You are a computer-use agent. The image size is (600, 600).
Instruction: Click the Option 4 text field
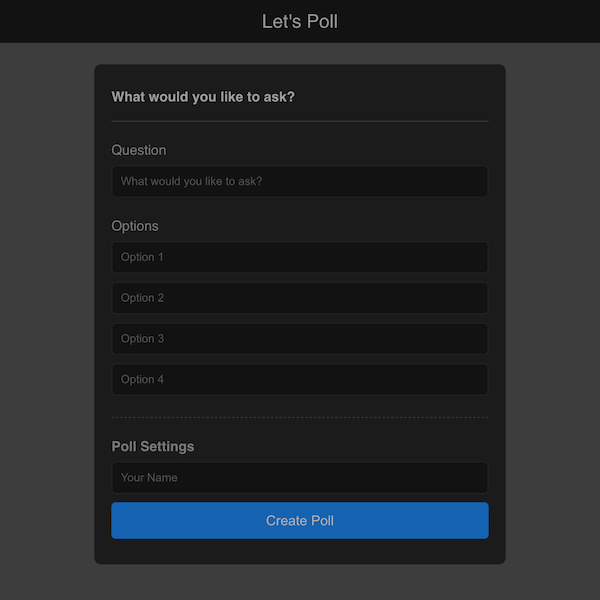click(x=300, y=380)
